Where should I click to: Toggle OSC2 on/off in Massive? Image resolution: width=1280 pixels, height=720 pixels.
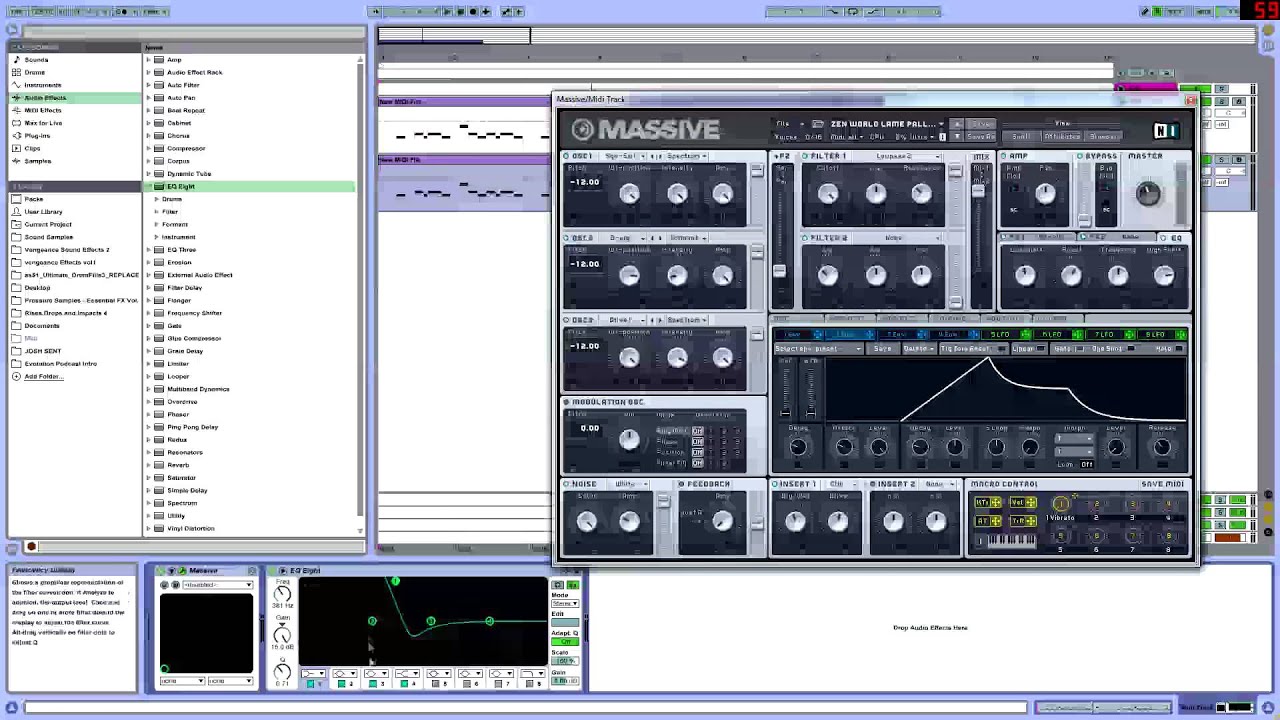[567, 239]
